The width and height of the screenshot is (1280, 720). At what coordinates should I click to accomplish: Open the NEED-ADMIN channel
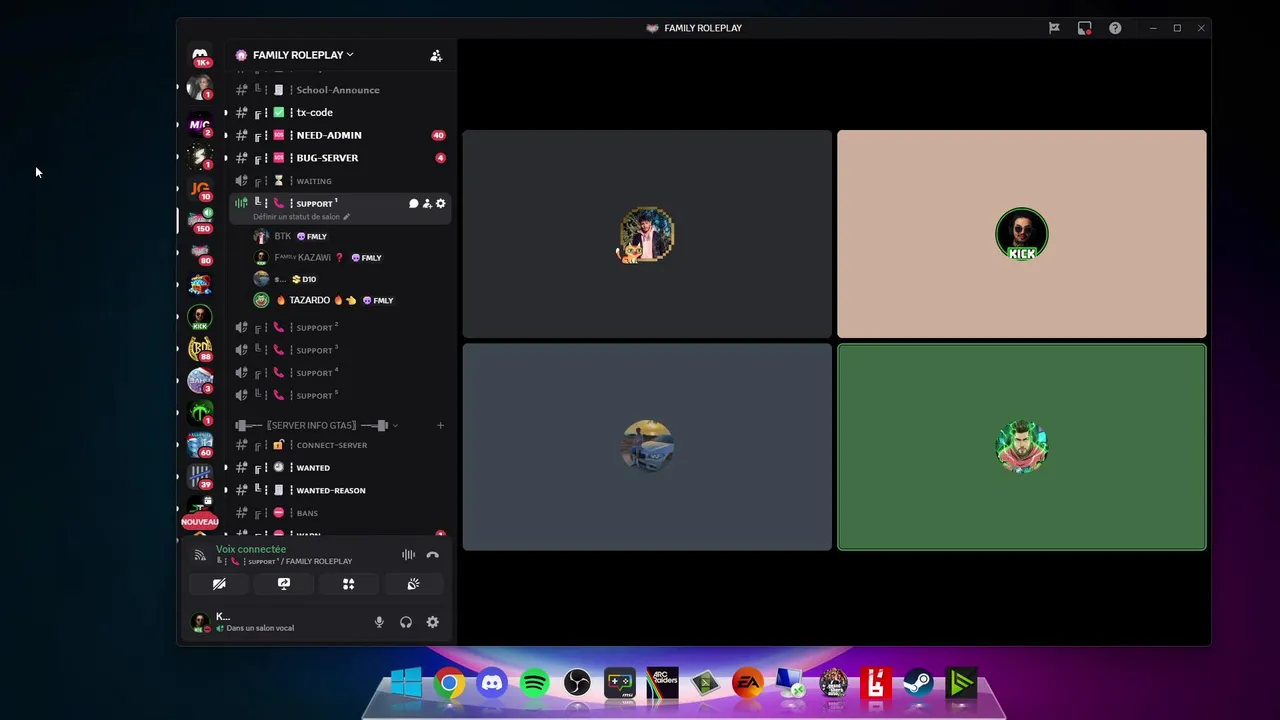click(340, 135)
